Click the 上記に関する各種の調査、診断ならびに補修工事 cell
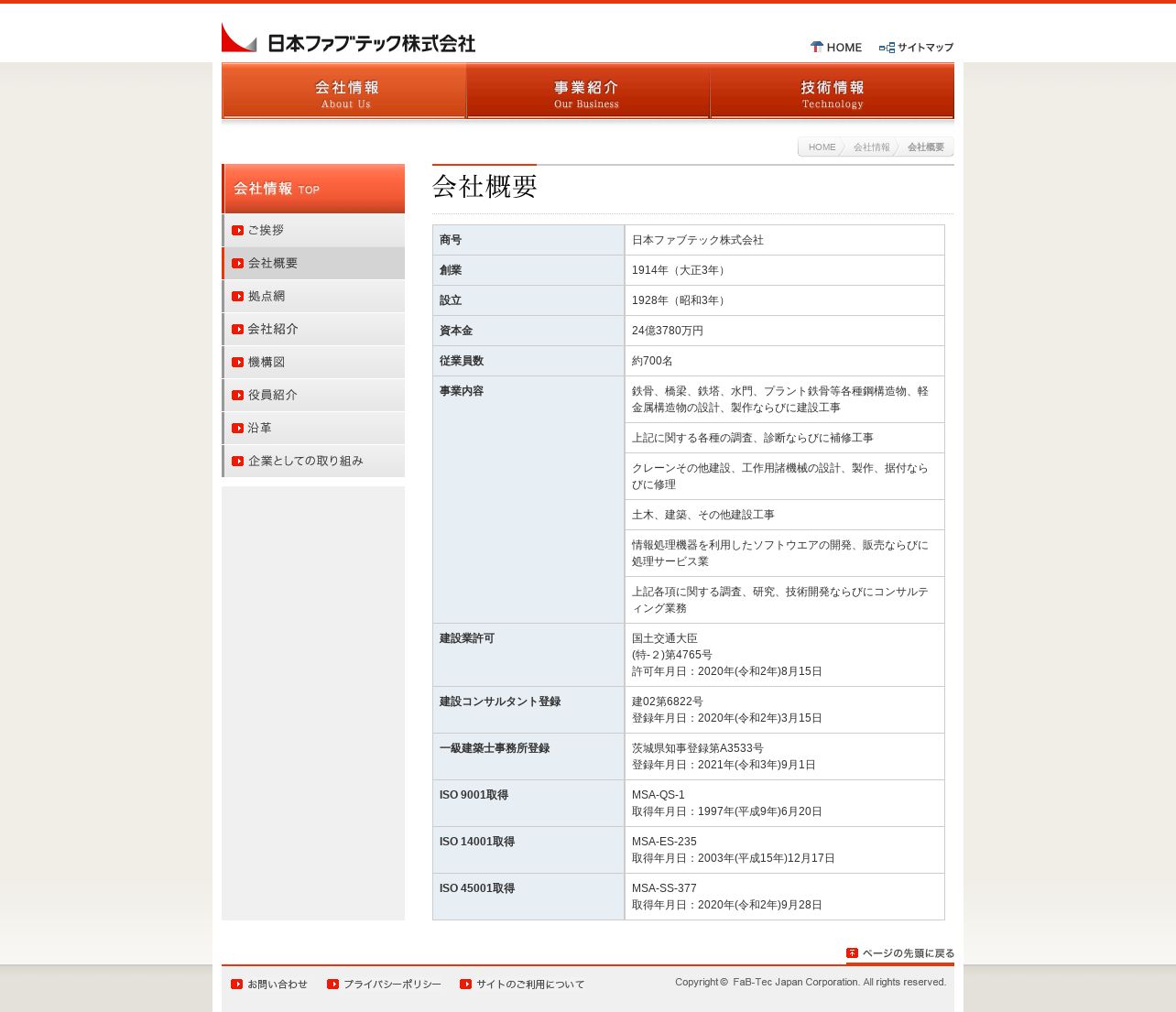 pos(784,438)
